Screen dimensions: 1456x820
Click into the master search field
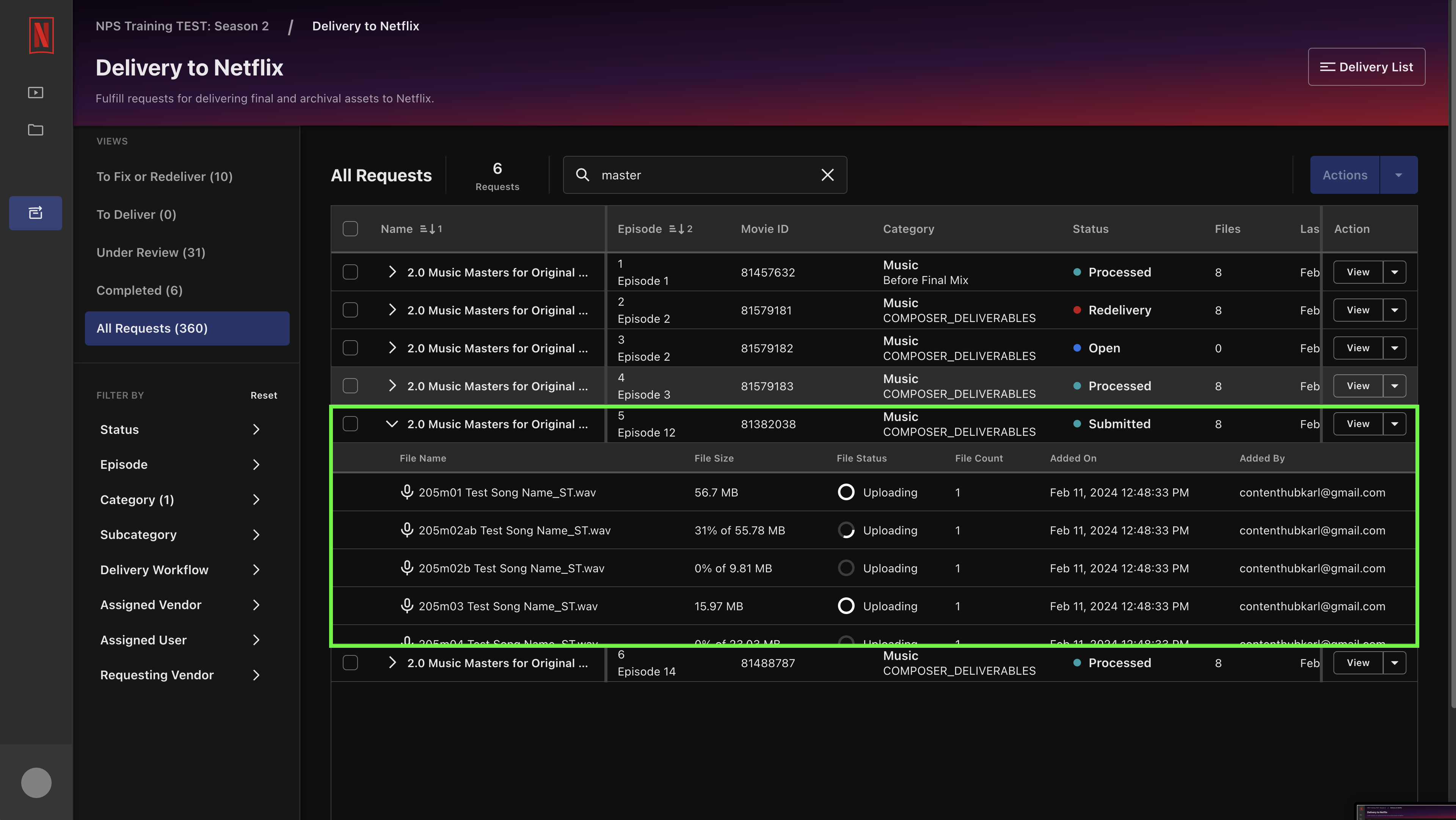(704, 175)
